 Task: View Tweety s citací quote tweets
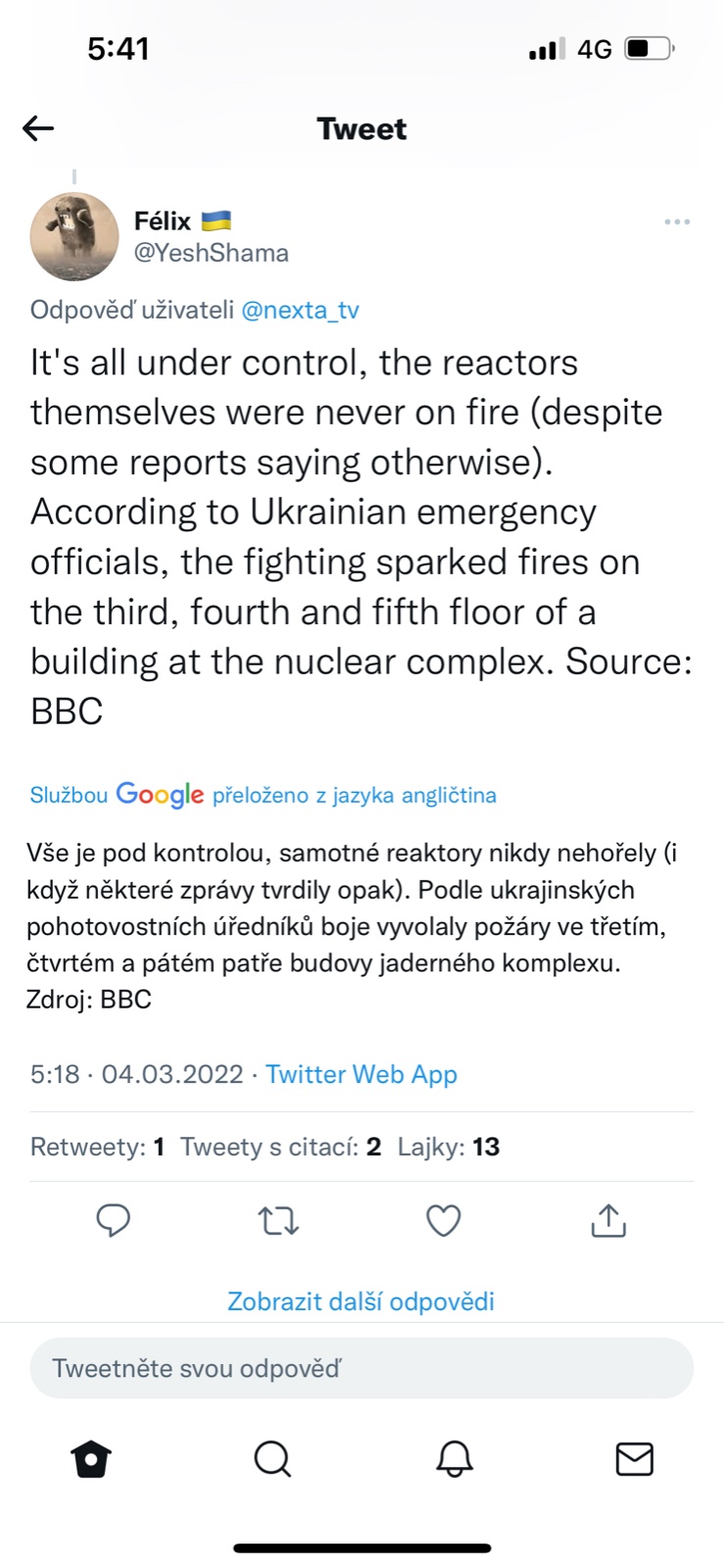[x=280, y=1147]
